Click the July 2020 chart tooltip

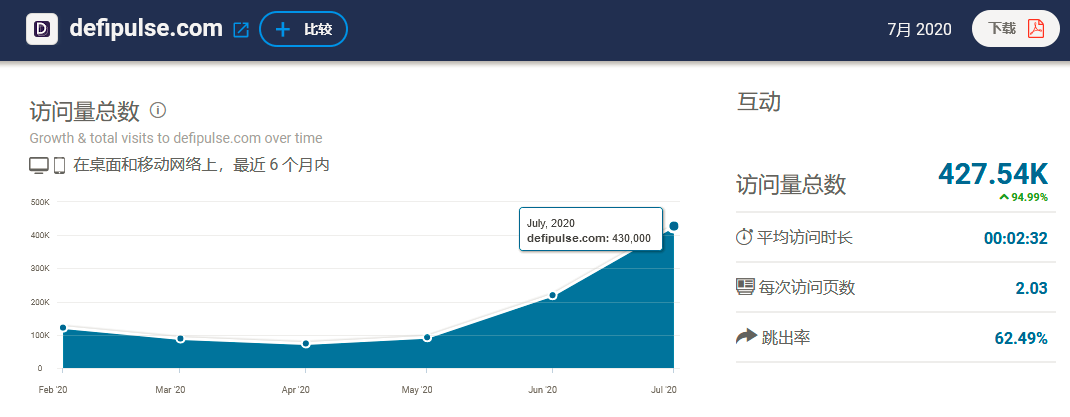(x=590, y=229)
